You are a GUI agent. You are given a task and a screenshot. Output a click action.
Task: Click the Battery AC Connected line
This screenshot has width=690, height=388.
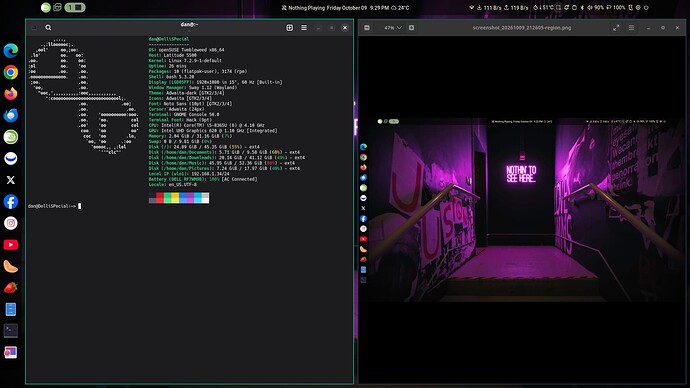pyautogui.click(x=203, y=179)
